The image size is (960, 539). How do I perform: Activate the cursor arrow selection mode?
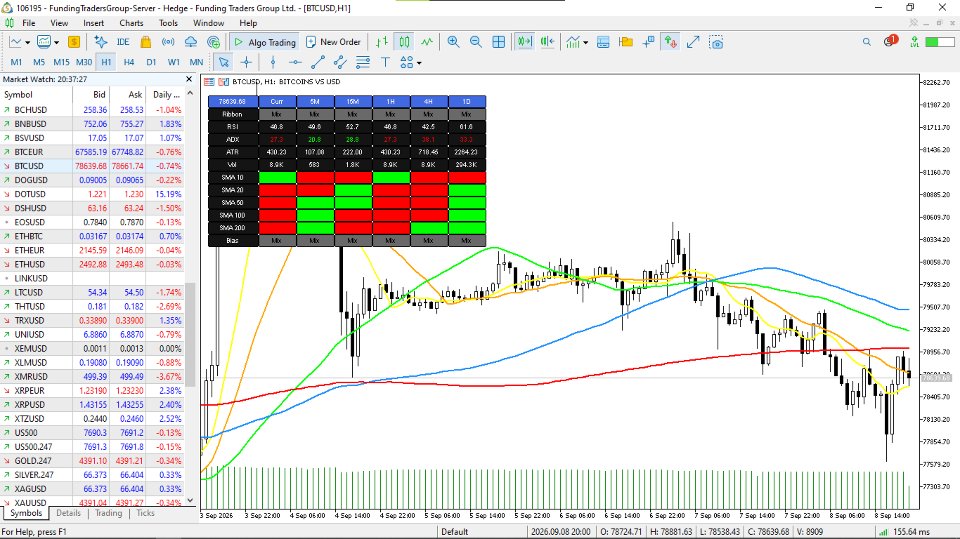223,62
